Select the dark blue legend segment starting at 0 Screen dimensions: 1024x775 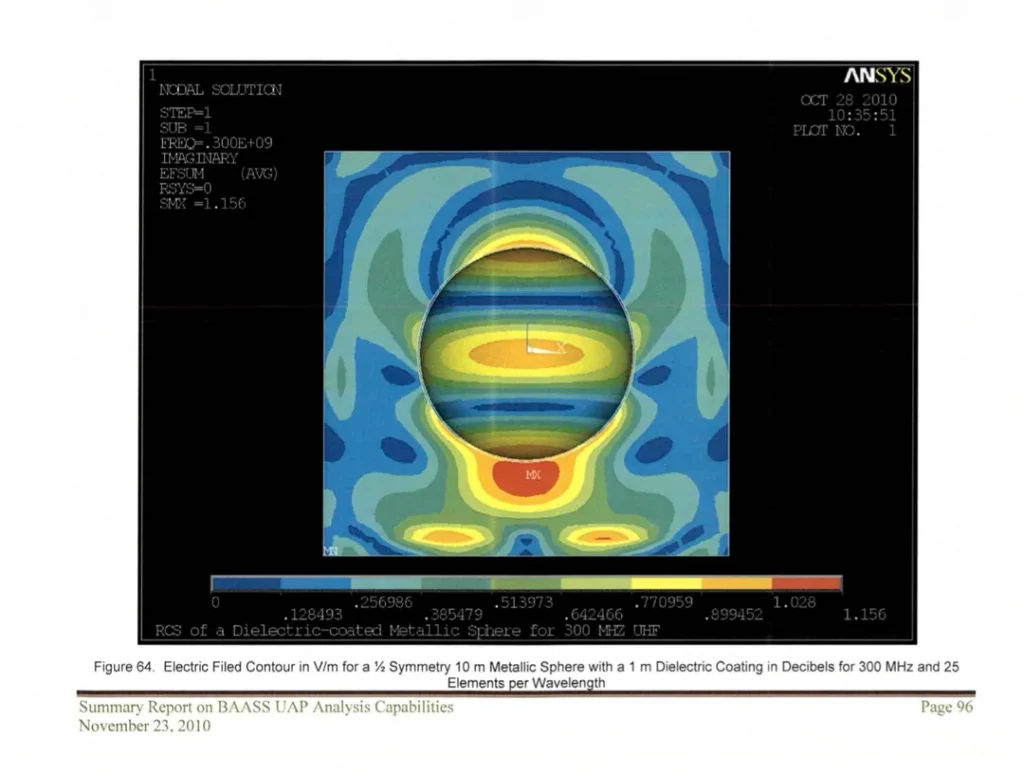[246, 583]
